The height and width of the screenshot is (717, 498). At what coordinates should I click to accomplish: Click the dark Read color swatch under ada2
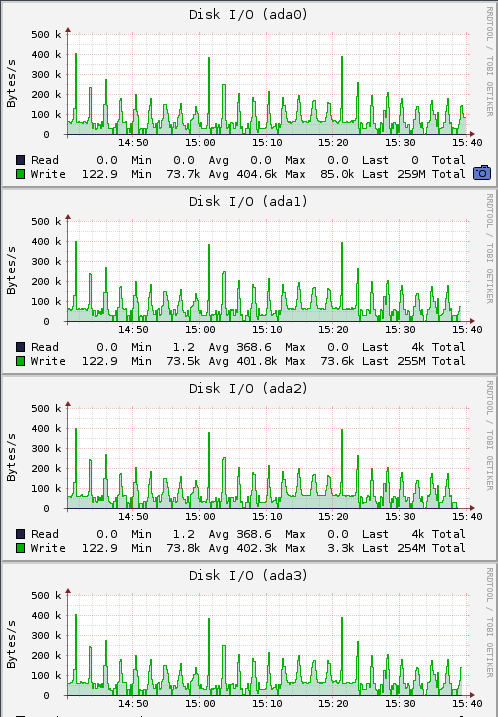(x=20, y=534)
